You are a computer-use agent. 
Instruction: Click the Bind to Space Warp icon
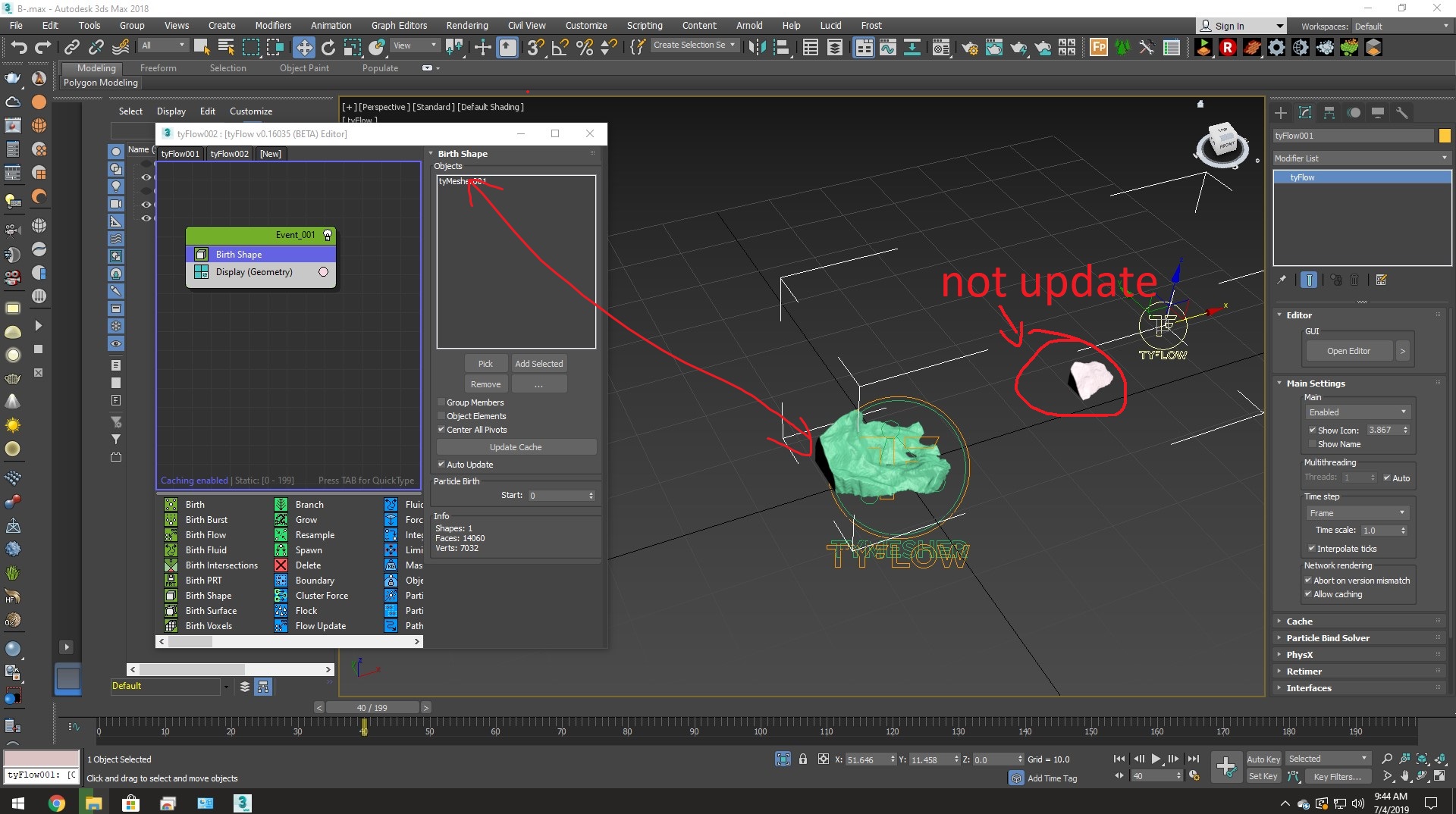121,48
